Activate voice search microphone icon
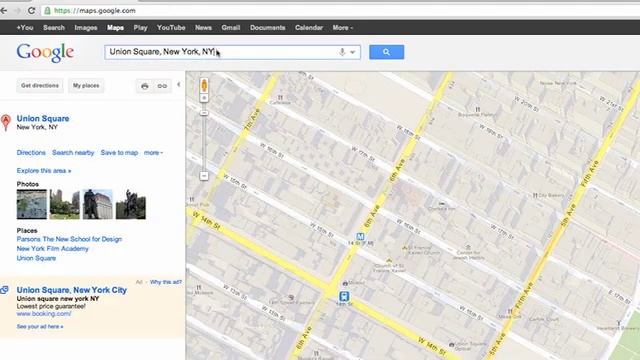The image size is (640, 360). (x=342, y=52)
